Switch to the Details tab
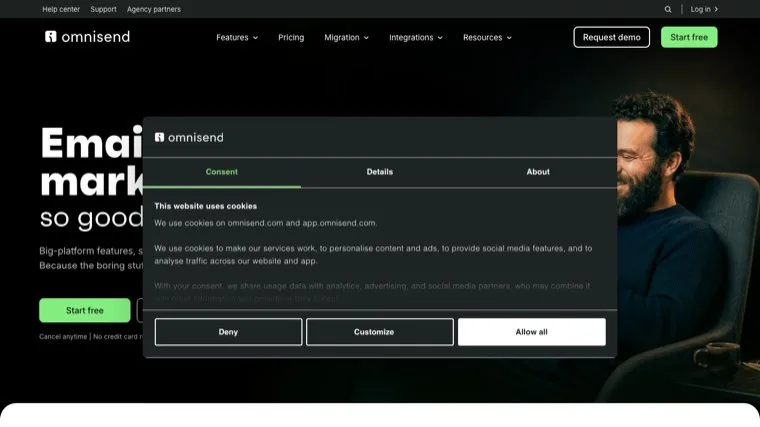Viewport: 760px width, 427px height. [x=380, y=172]
